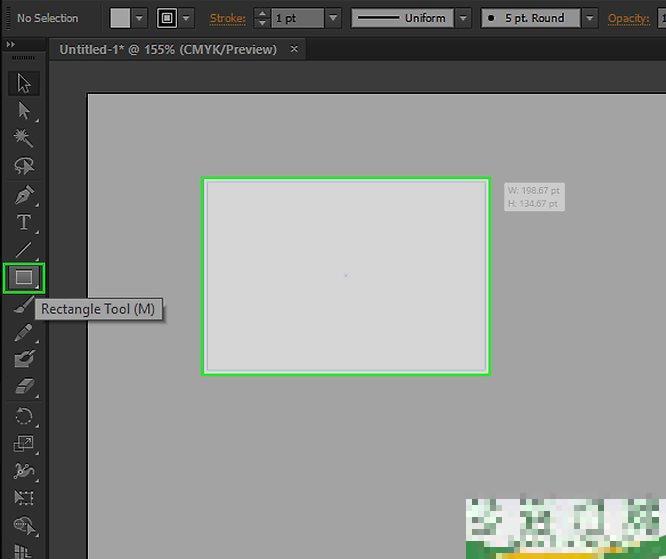
Task: Select the Pen tool
Action: tap(24, 194)
